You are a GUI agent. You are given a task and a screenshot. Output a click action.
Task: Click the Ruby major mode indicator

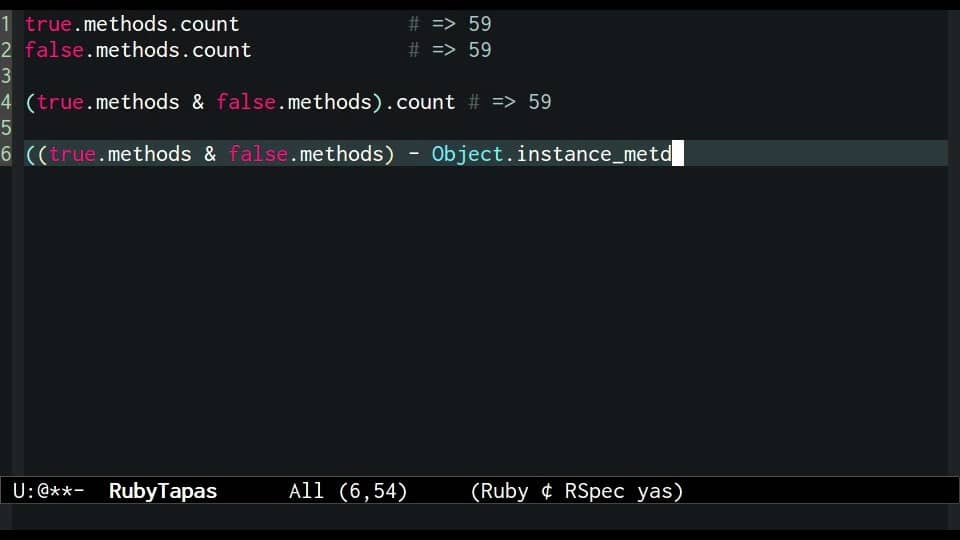pyautogui.click(x=504, y=491)
